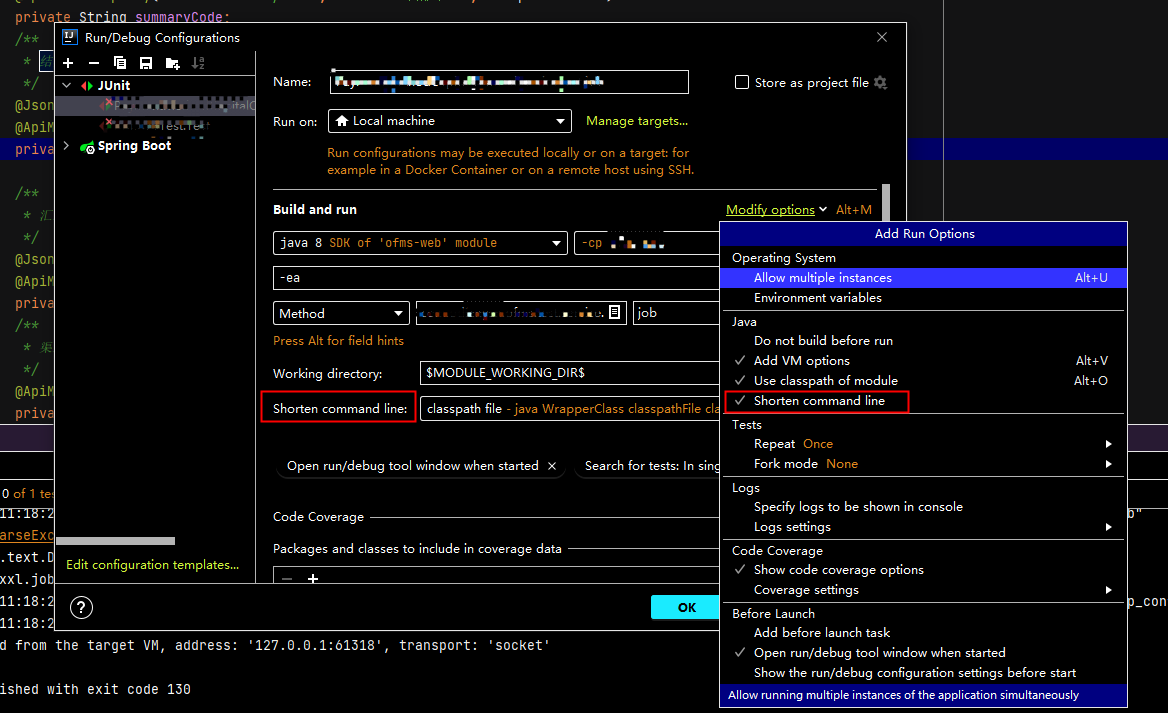Open the Modify options menu
Screen dimensions: 1168x713
click(772, 209)
